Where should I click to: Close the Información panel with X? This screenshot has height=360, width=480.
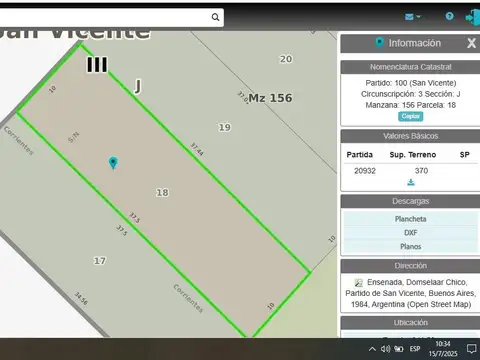(x=471, y=43)
